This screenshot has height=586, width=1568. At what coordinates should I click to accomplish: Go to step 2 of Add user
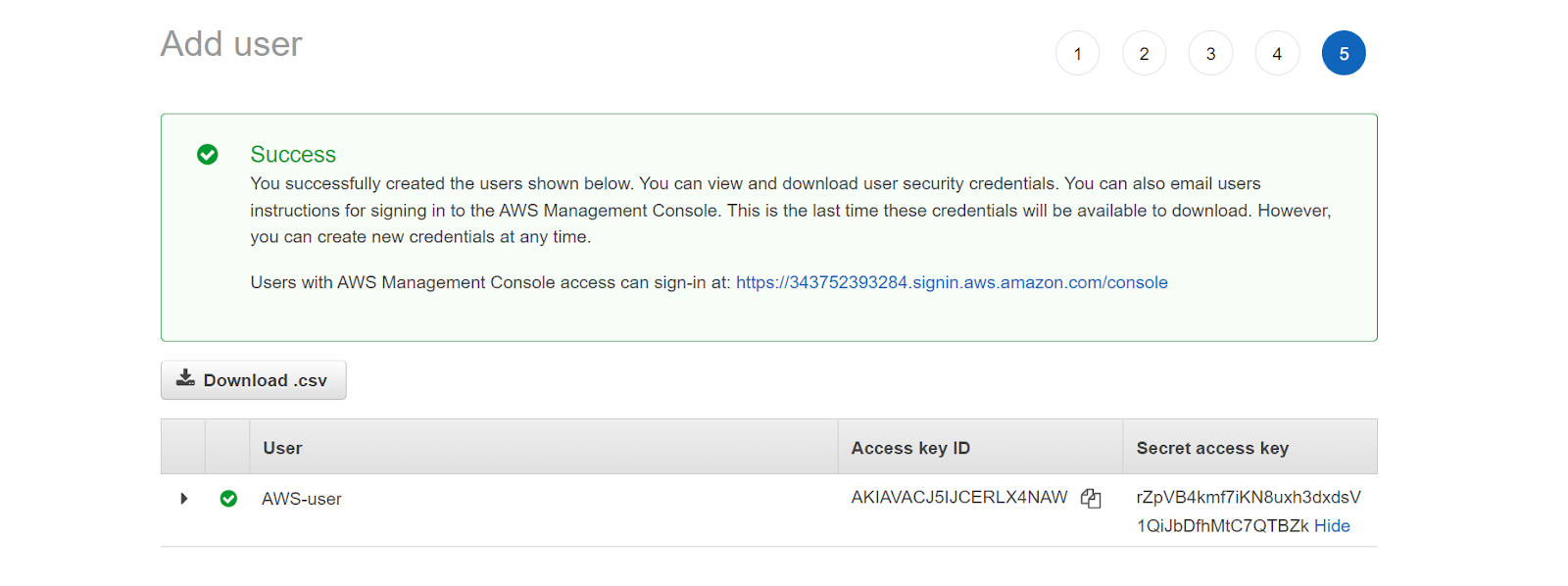click(1144, 54)
